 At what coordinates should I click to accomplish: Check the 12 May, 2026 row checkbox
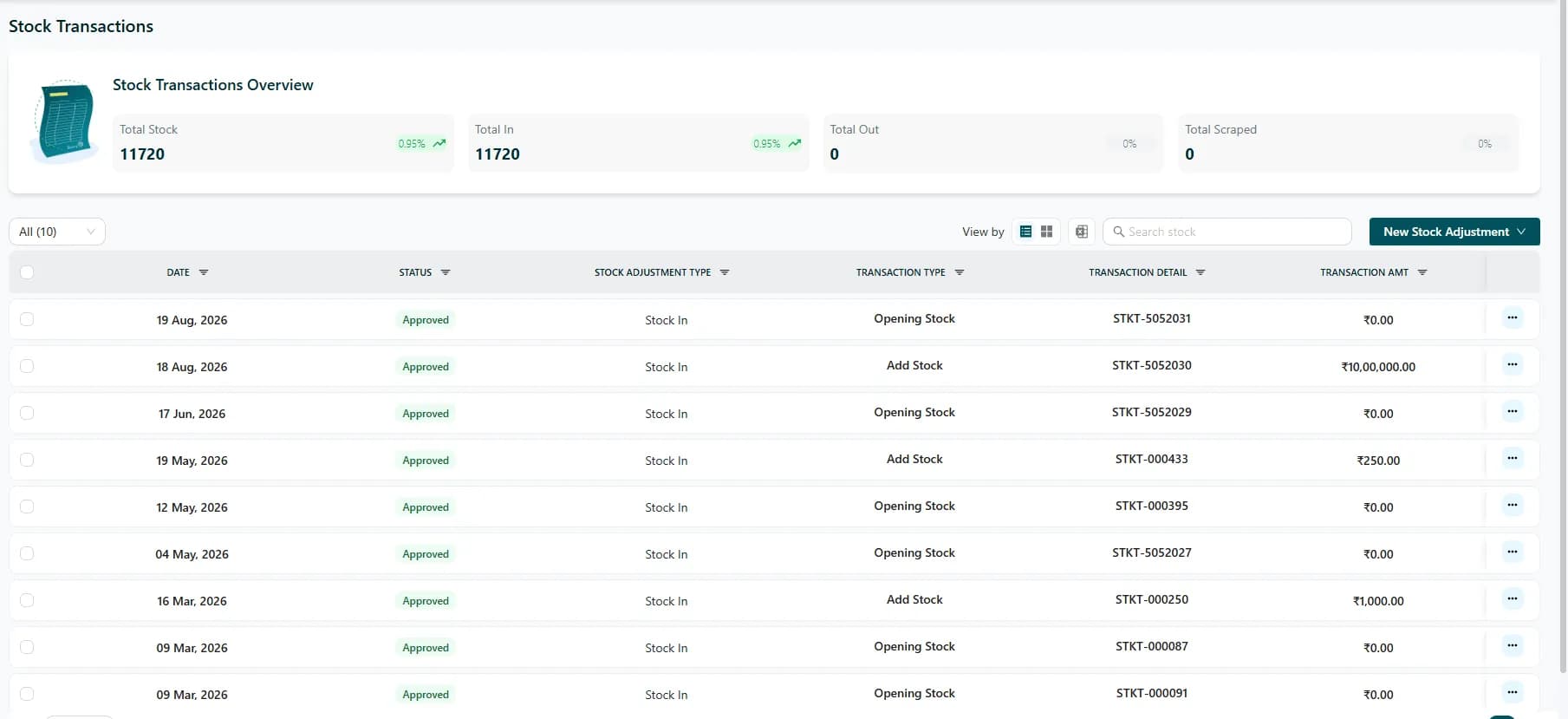click(x=27, y=507)
